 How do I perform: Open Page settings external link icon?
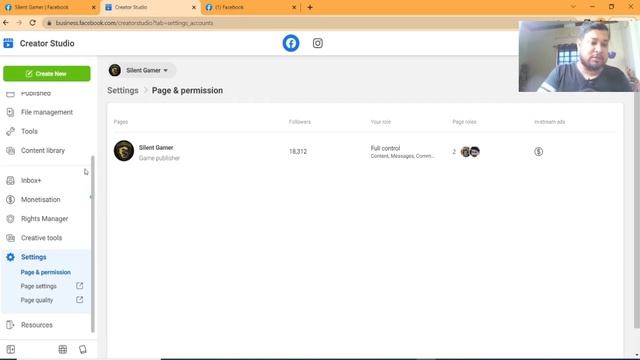tap(80, 286)
